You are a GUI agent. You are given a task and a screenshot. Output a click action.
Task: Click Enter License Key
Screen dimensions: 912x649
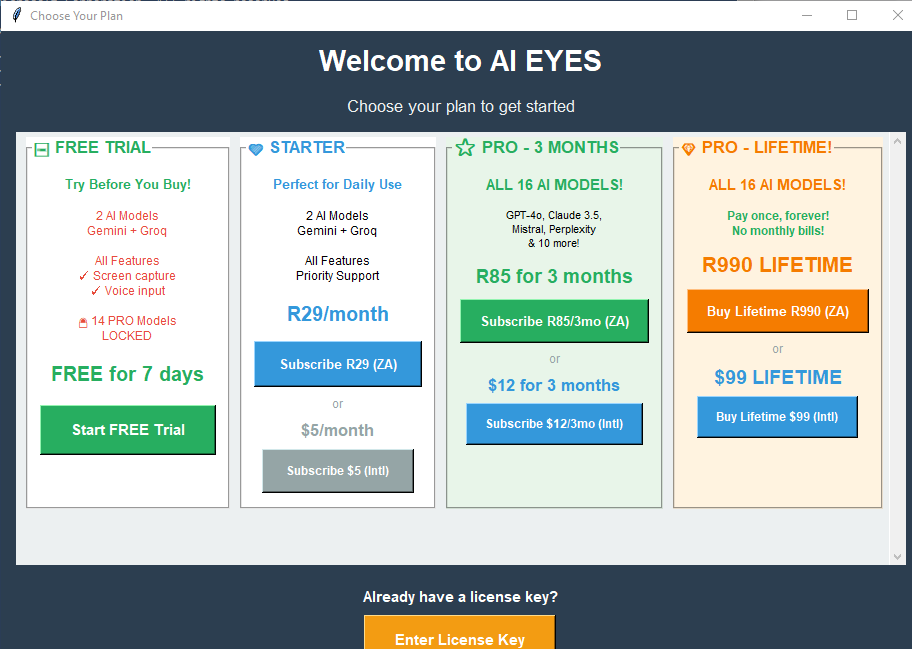click(x=459, y=638)
